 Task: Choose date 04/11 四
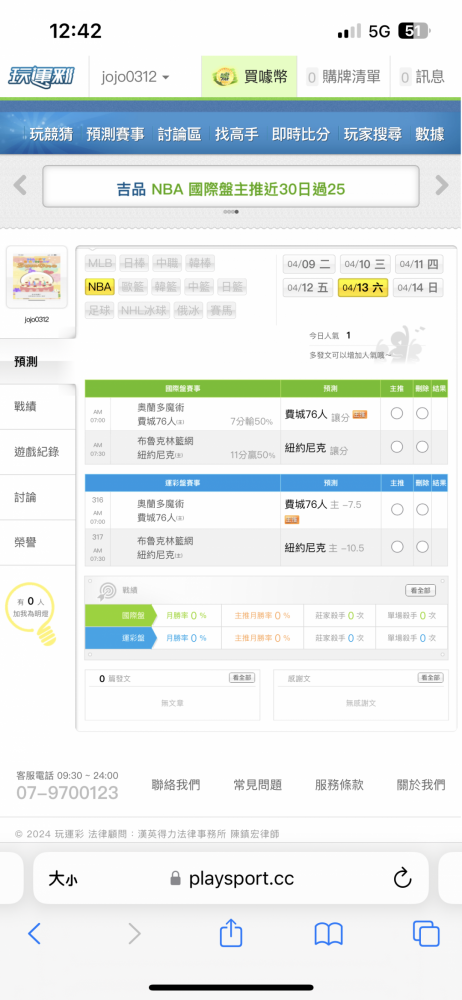(418, 264)
